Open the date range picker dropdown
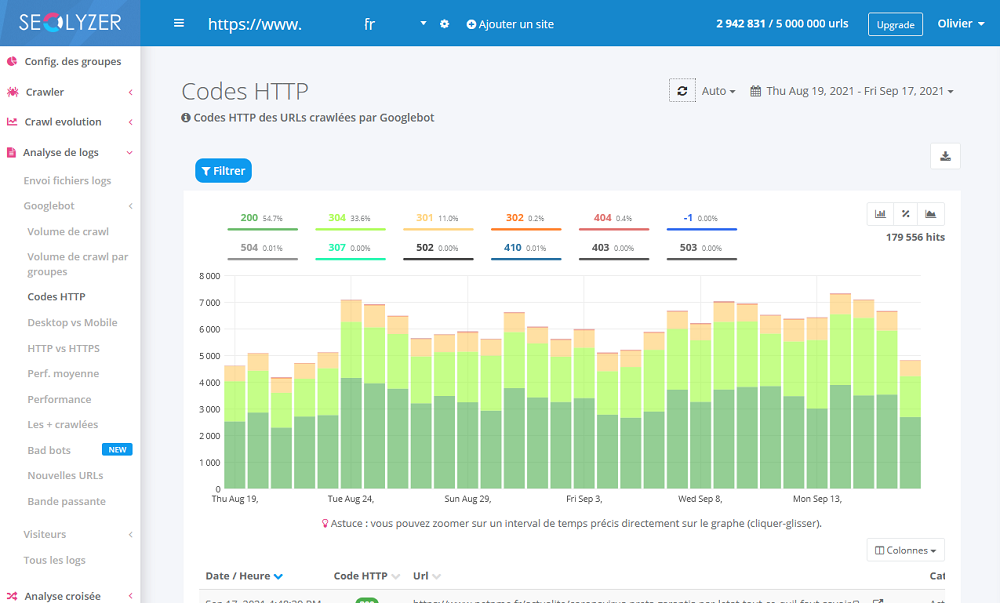Viewport: 1000px width, 603px height. (851, 91)
